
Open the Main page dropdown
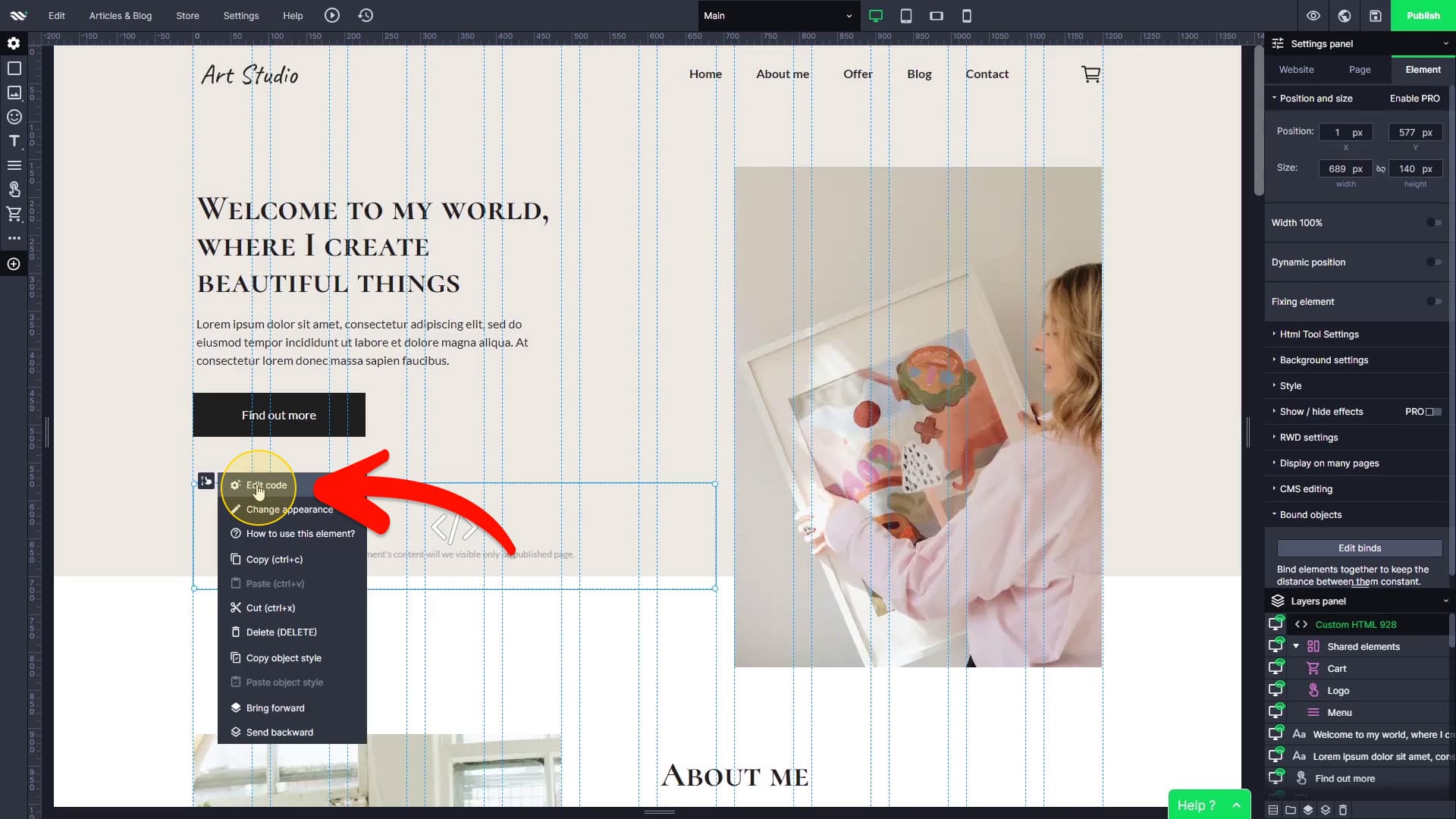point(777,15)
